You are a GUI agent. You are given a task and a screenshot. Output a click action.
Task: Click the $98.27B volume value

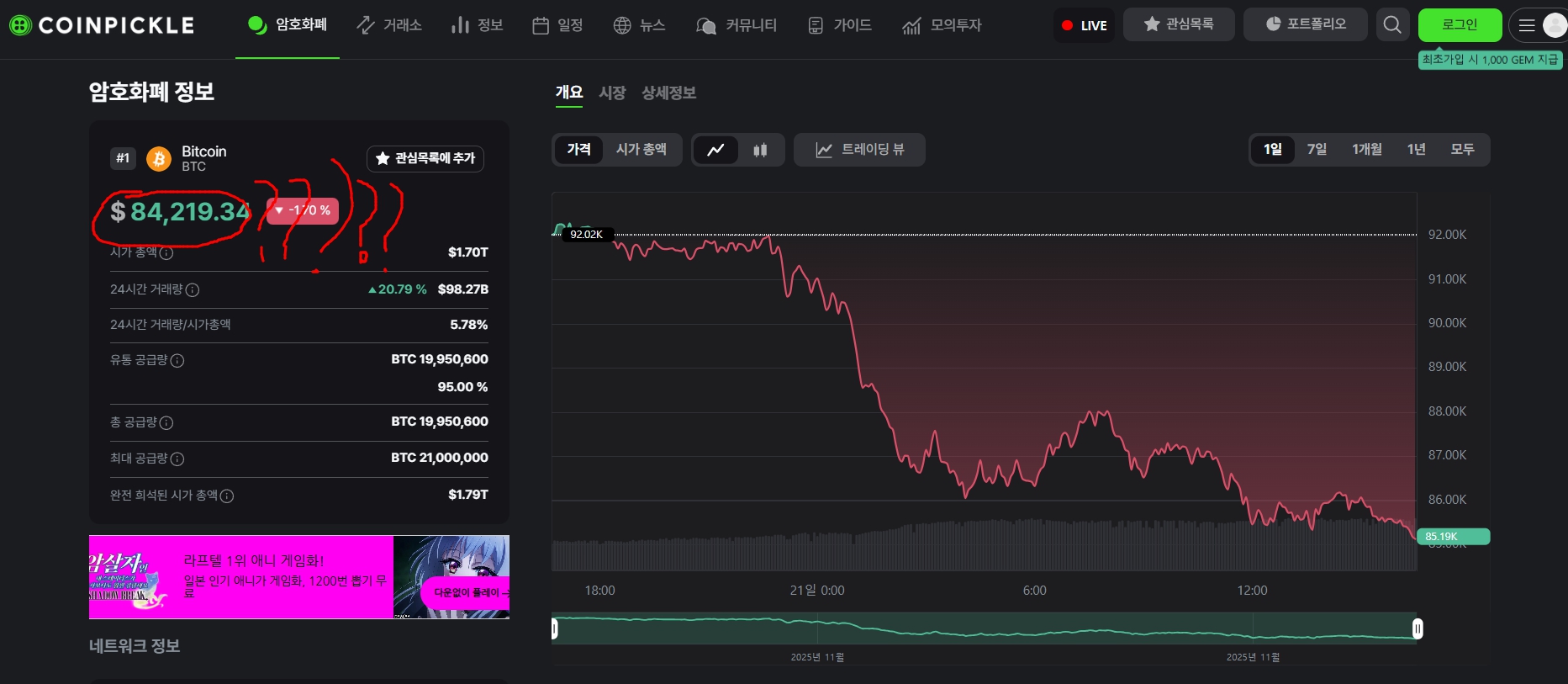(463, 289)
